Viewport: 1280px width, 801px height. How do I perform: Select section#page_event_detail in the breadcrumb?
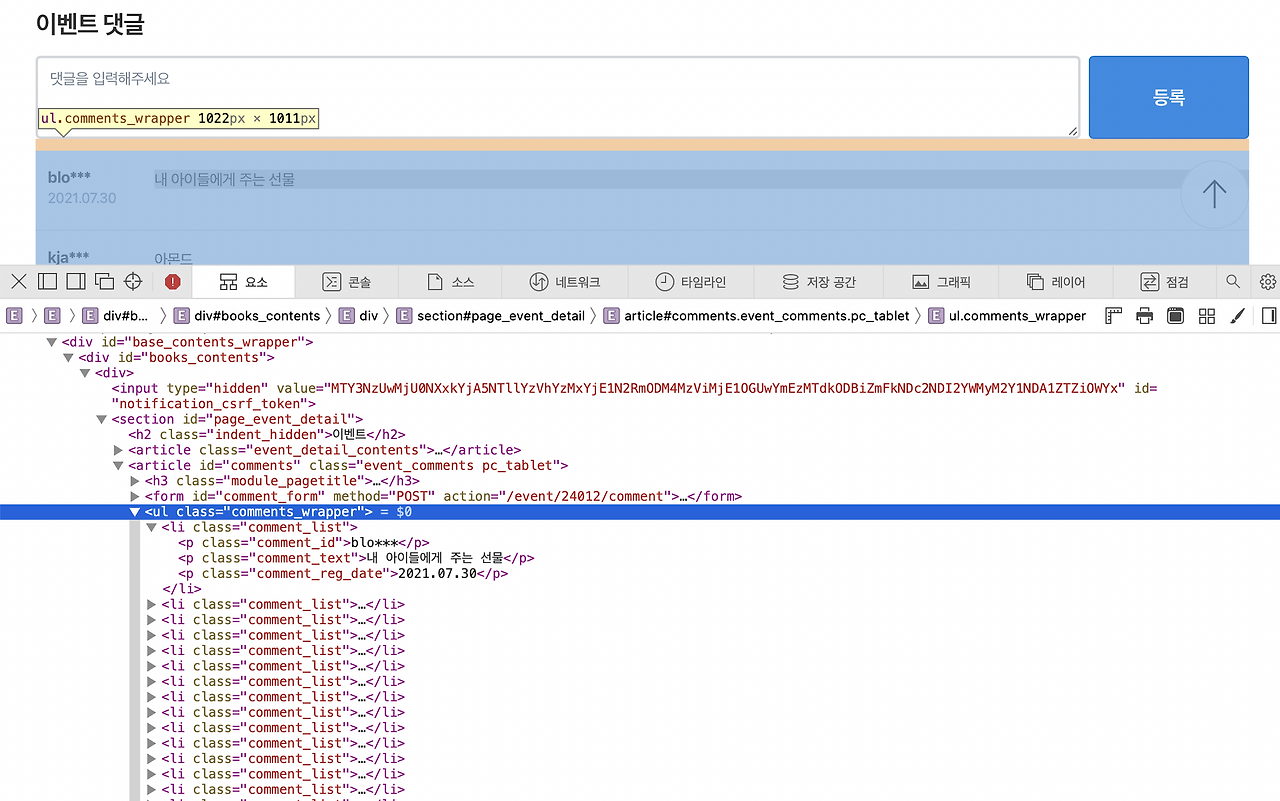[x=490, y=316]
